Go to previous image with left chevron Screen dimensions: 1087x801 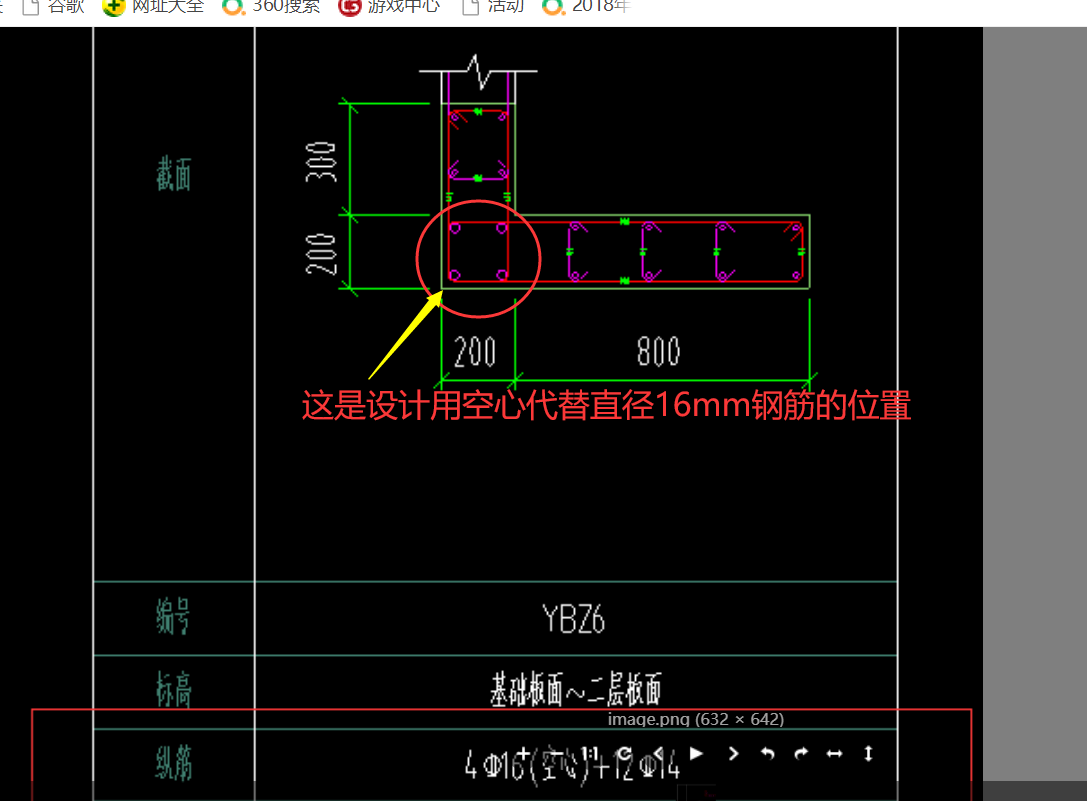pos(659,753)
